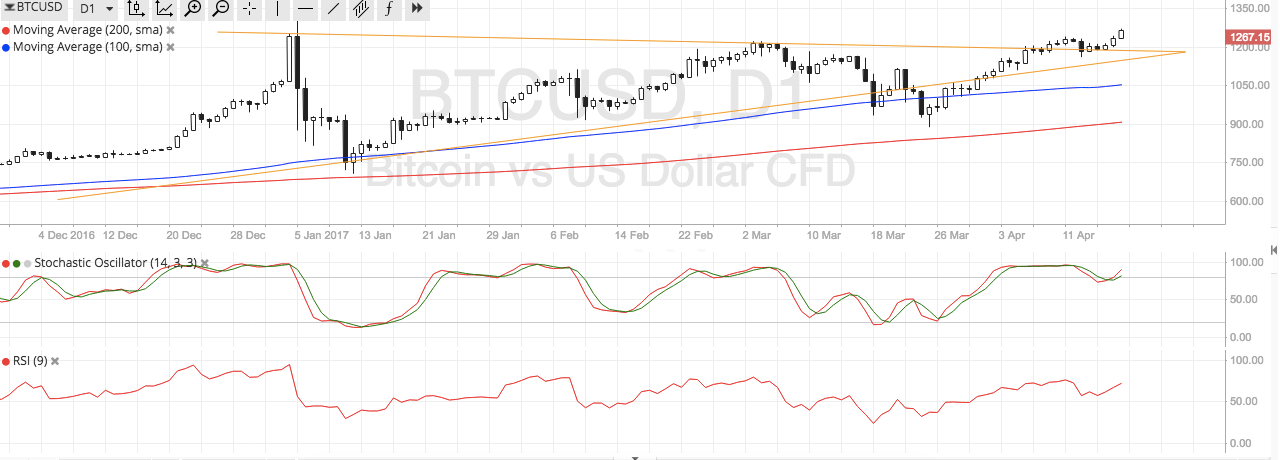Screen dimensions: 1280x460
Task: Expand the D1 timeframe dropdown
Action: [93, 8]
